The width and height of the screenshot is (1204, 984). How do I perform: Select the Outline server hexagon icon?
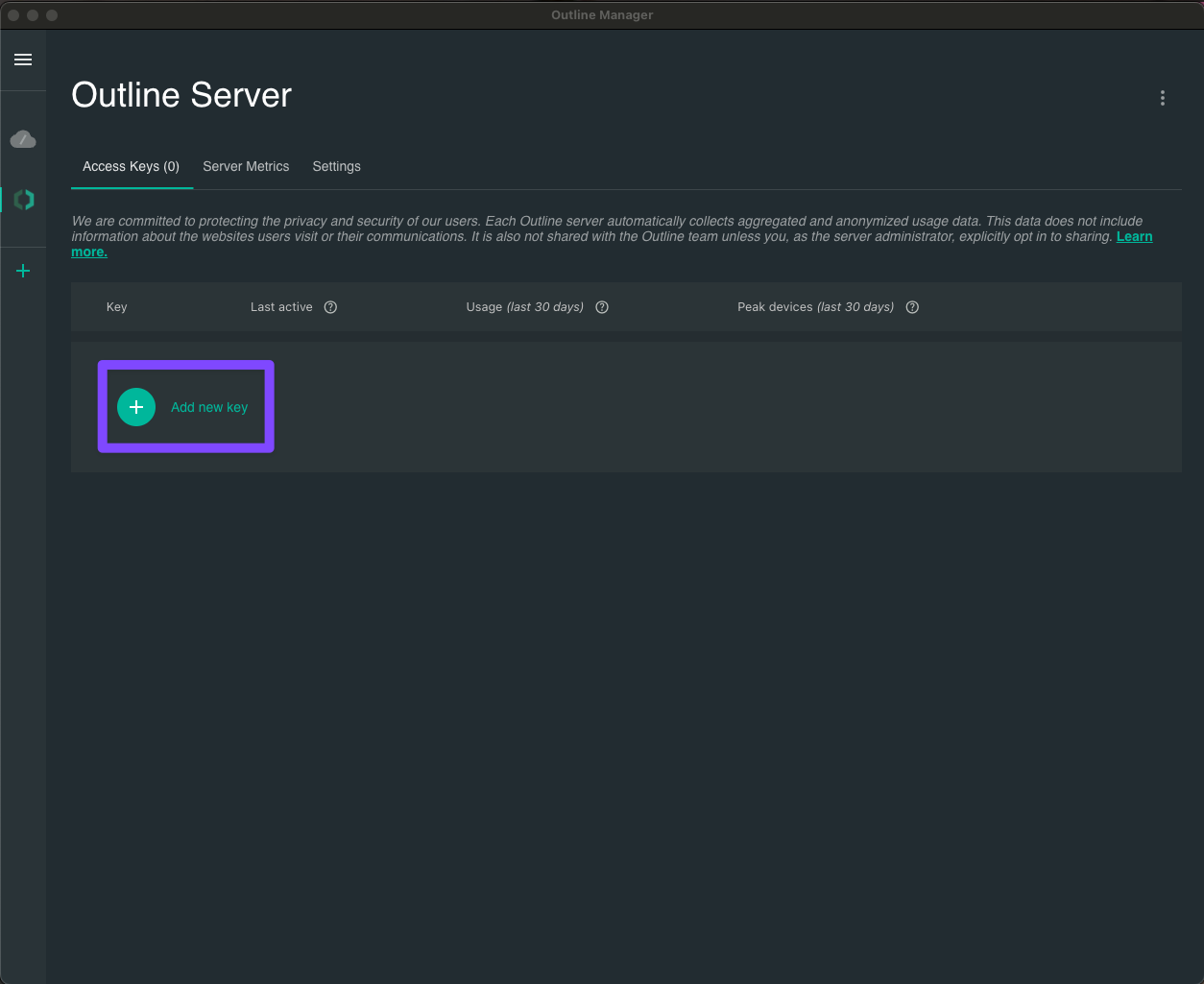(x=24, y=200)
